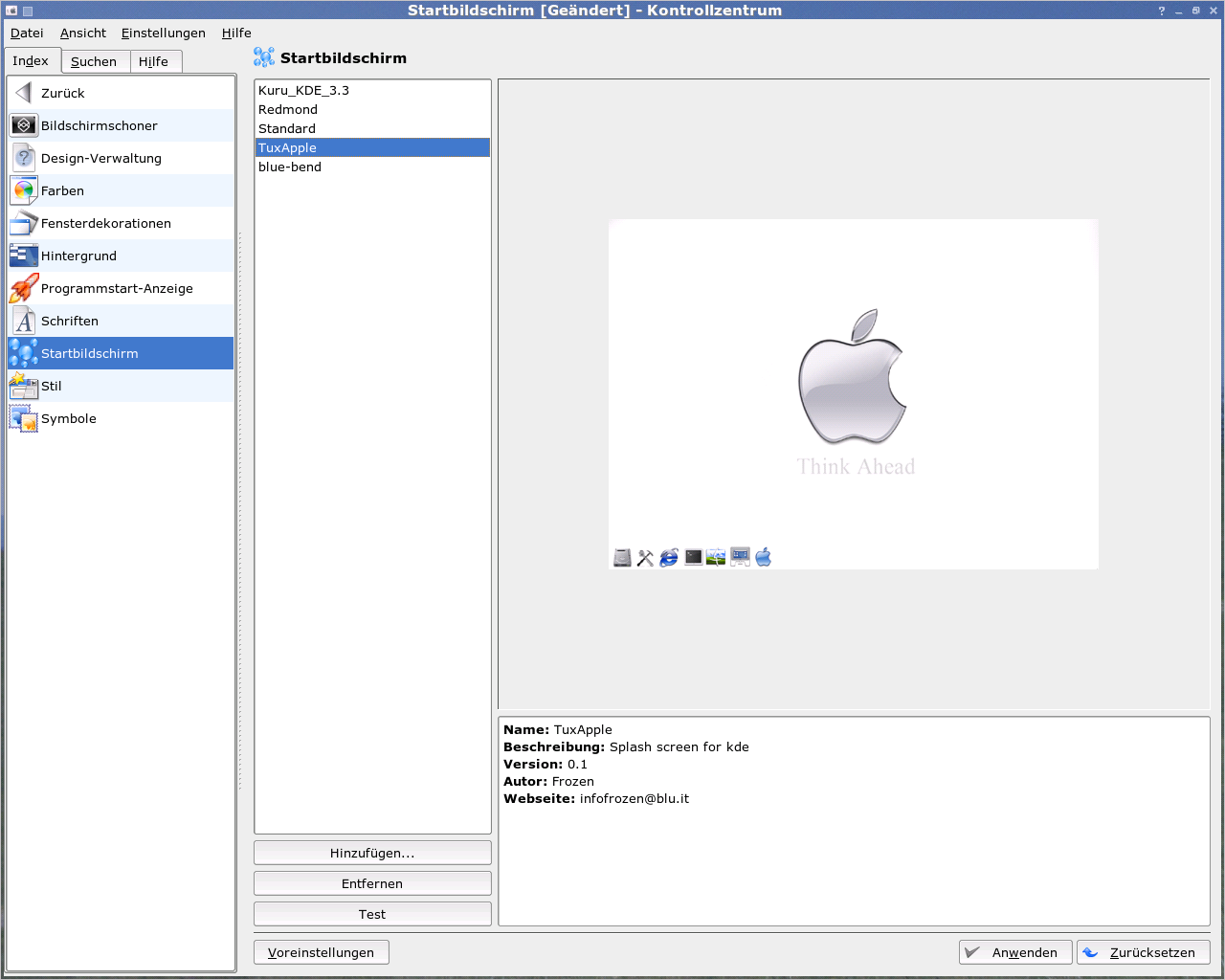The width and height of the screenshot is (1225, 980).
Task: Click the title bar help question mark
Action: 1162,11
